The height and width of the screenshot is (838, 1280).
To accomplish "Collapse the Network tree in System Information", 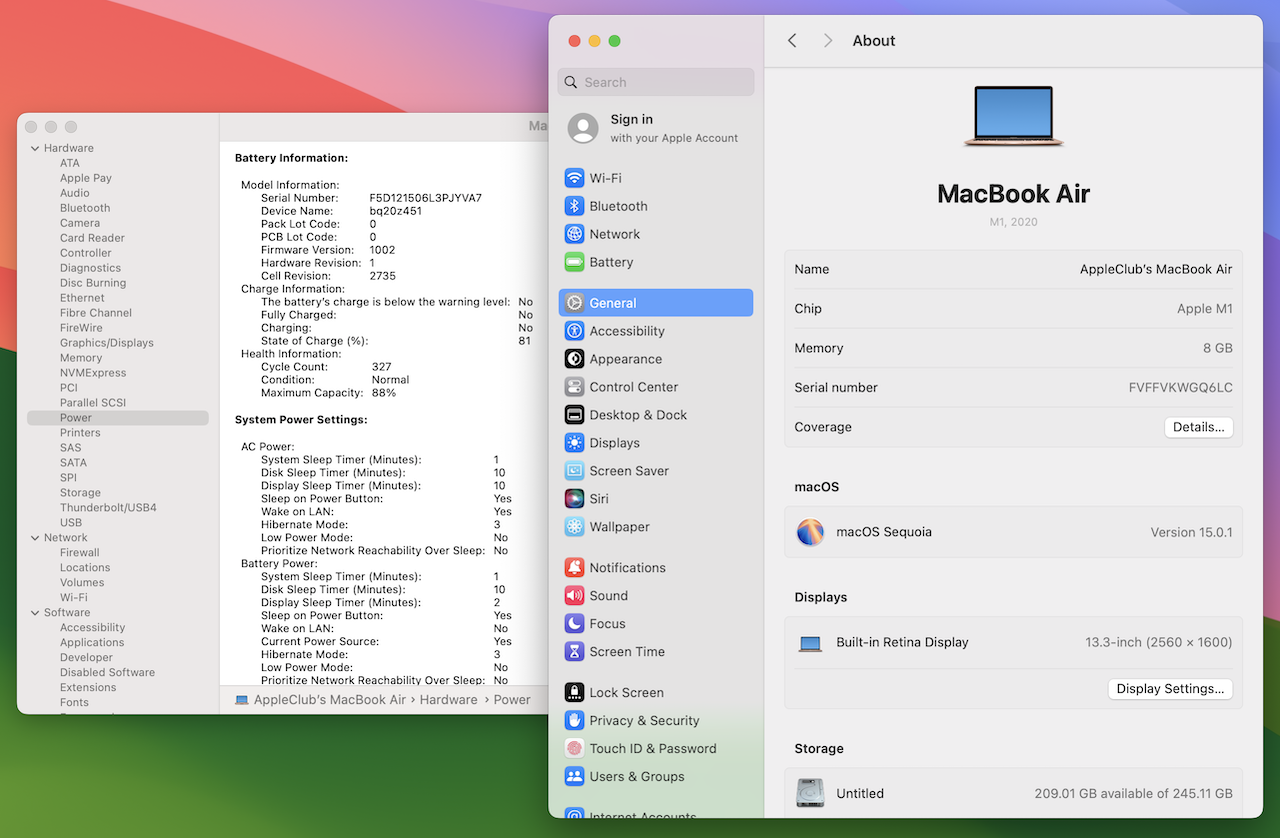I will pyautogui.click(x=35, y=538).
